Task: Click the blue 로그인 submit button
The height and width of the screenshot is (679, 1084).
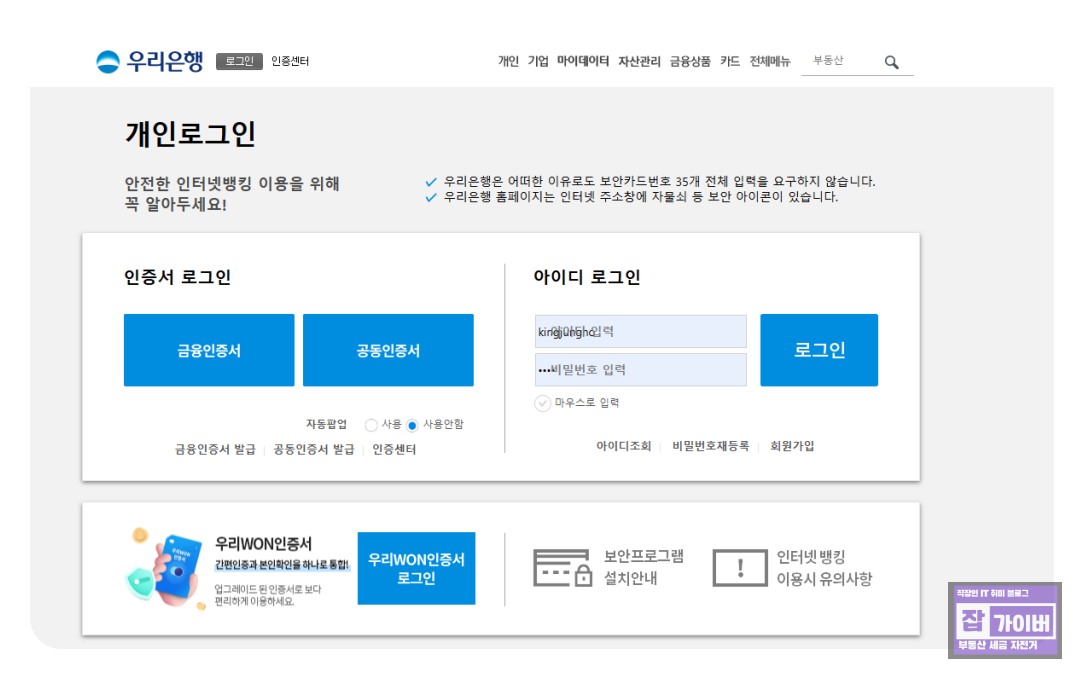Action: [x=819, y=350]
